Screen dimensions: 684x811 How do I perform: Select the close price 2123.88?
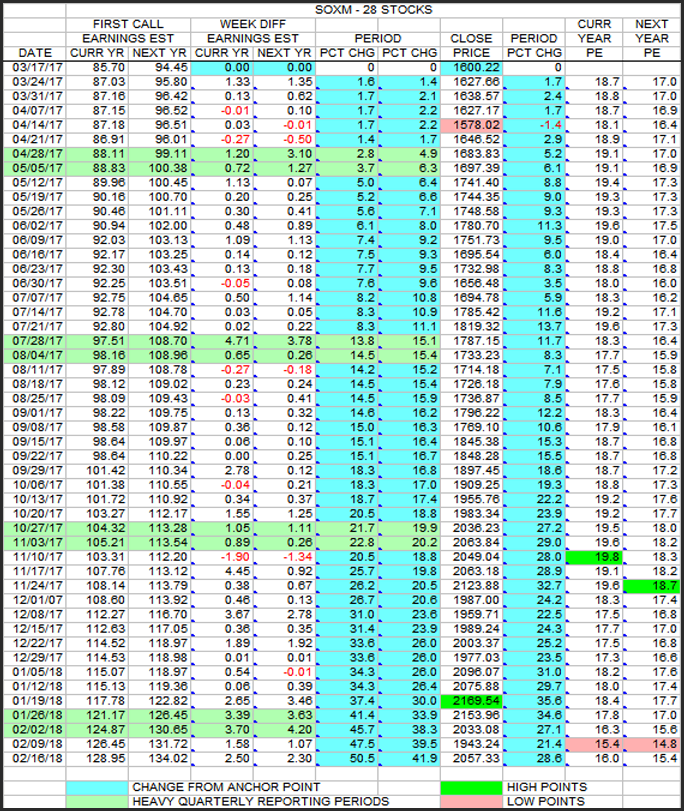(x=471, y=586)
